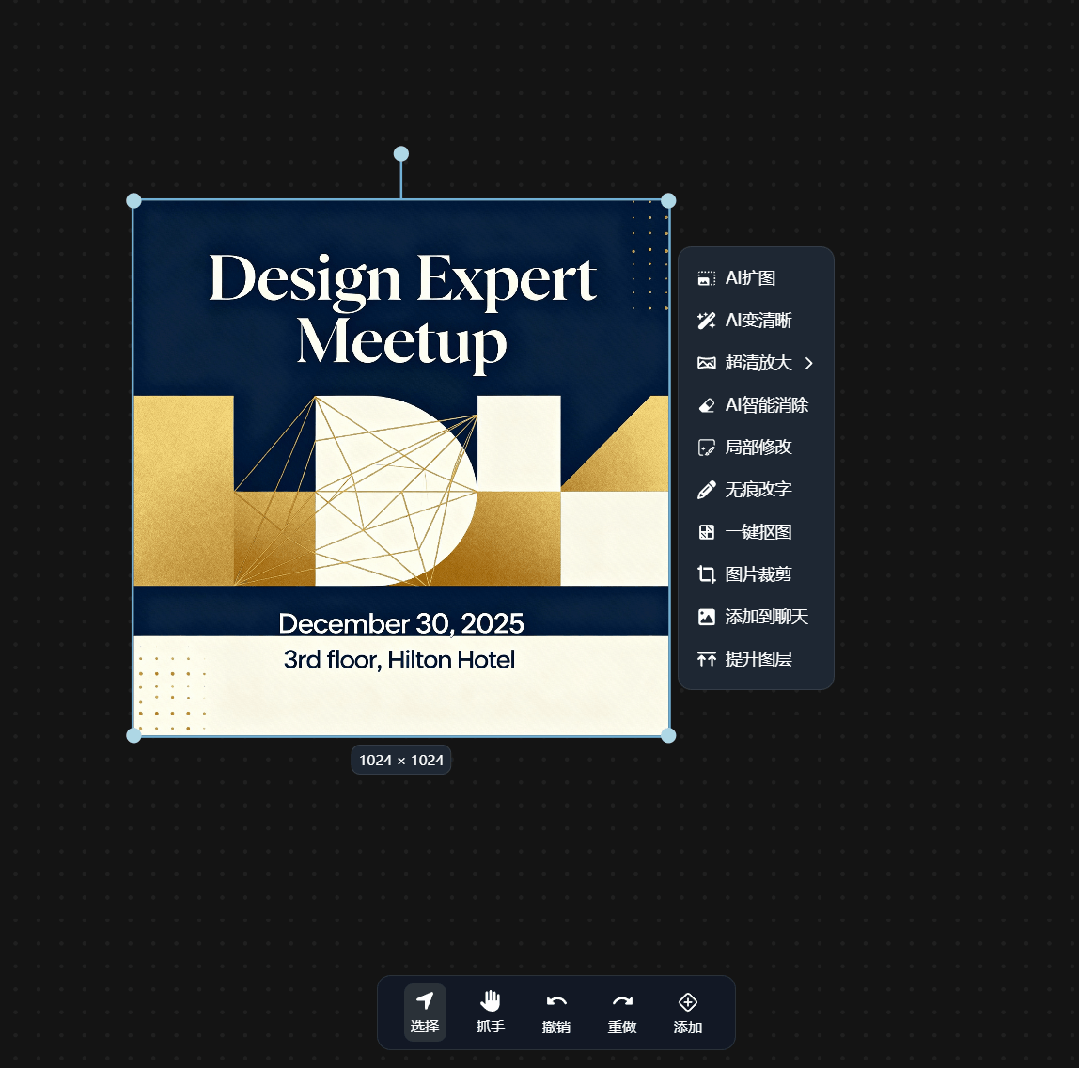Activate the 选择 arrow tool
The width and height of the screenshot is (1079, 1068).
click(425, 1011)
